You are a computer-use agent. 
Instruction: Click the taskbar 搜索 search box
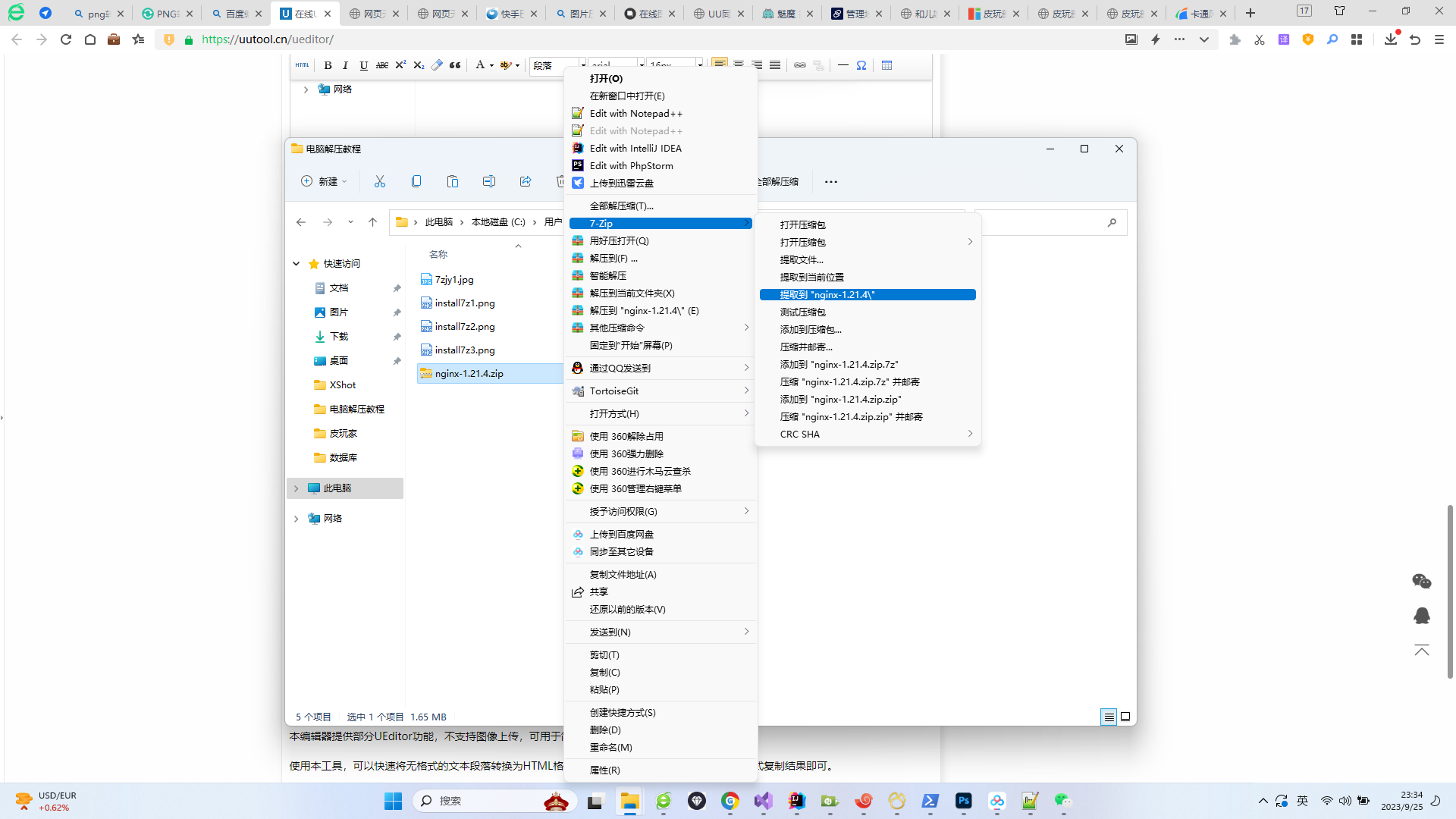click(x=494, y=801)
